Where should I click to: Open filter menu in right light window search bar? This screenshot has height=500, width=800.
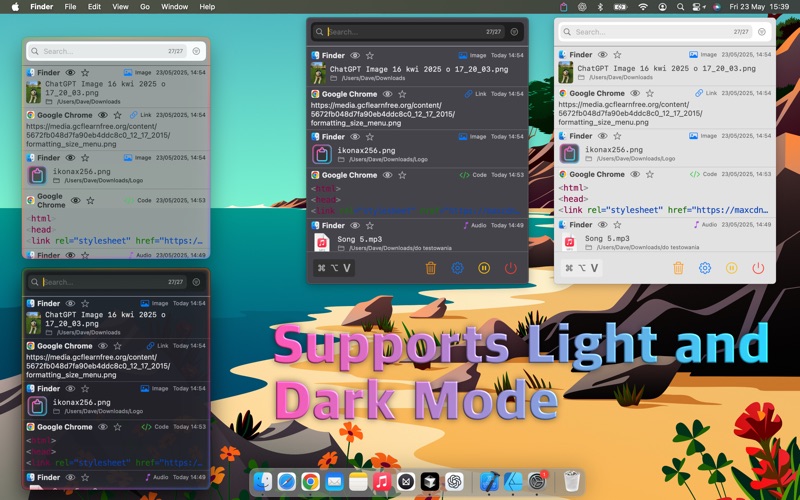pyautogui.click(x=762, y=32)
